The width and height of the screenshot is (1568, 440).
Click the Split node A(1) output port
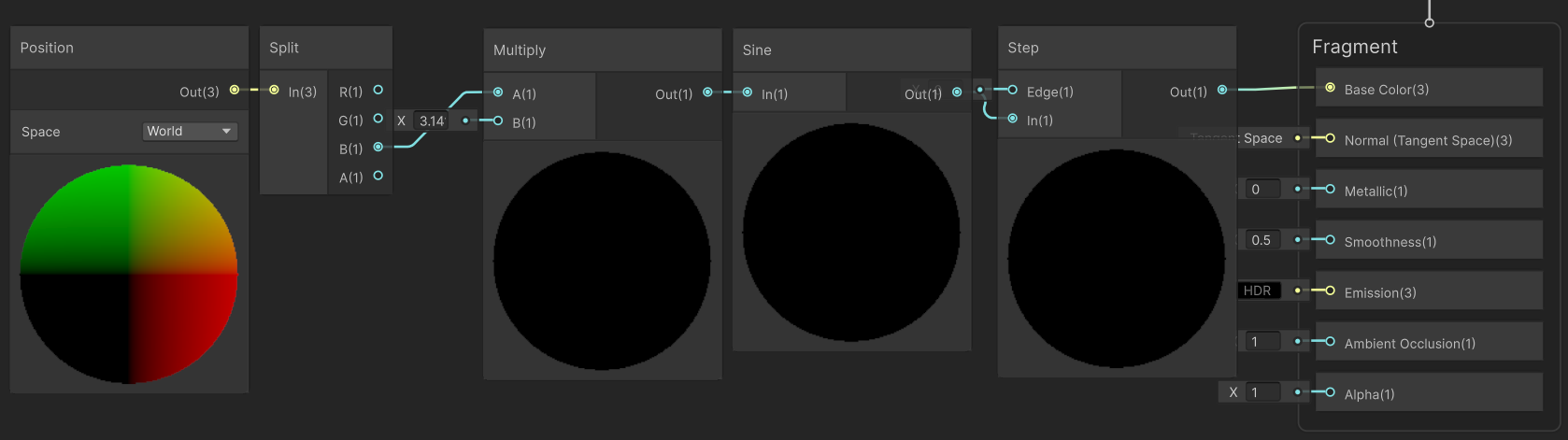click(x=378, y=176)
